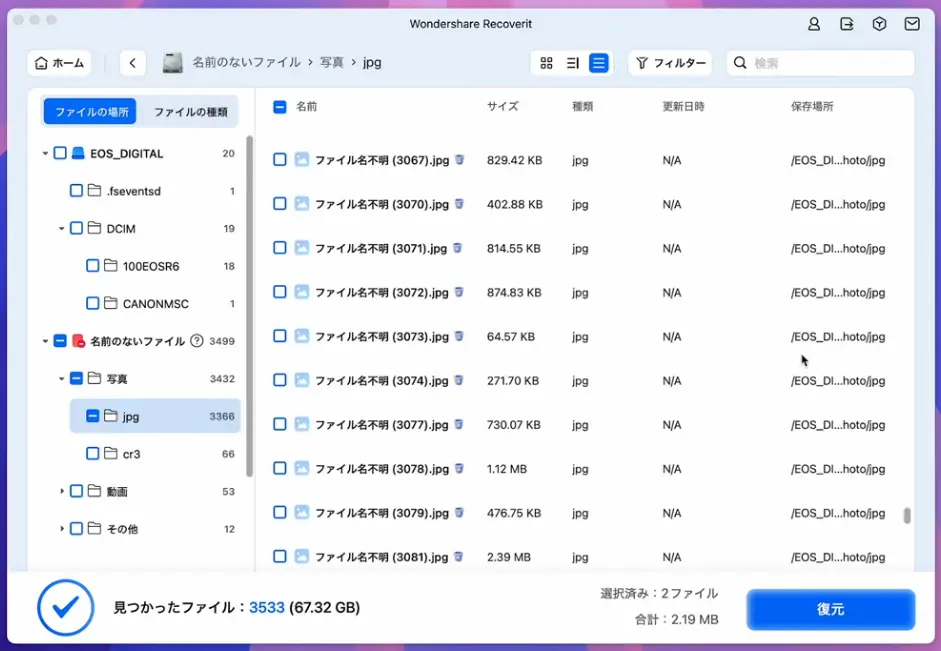Switch to grid thumbnail view
The width and height of the screenshot is (941, 651).
tap(546, 63)
